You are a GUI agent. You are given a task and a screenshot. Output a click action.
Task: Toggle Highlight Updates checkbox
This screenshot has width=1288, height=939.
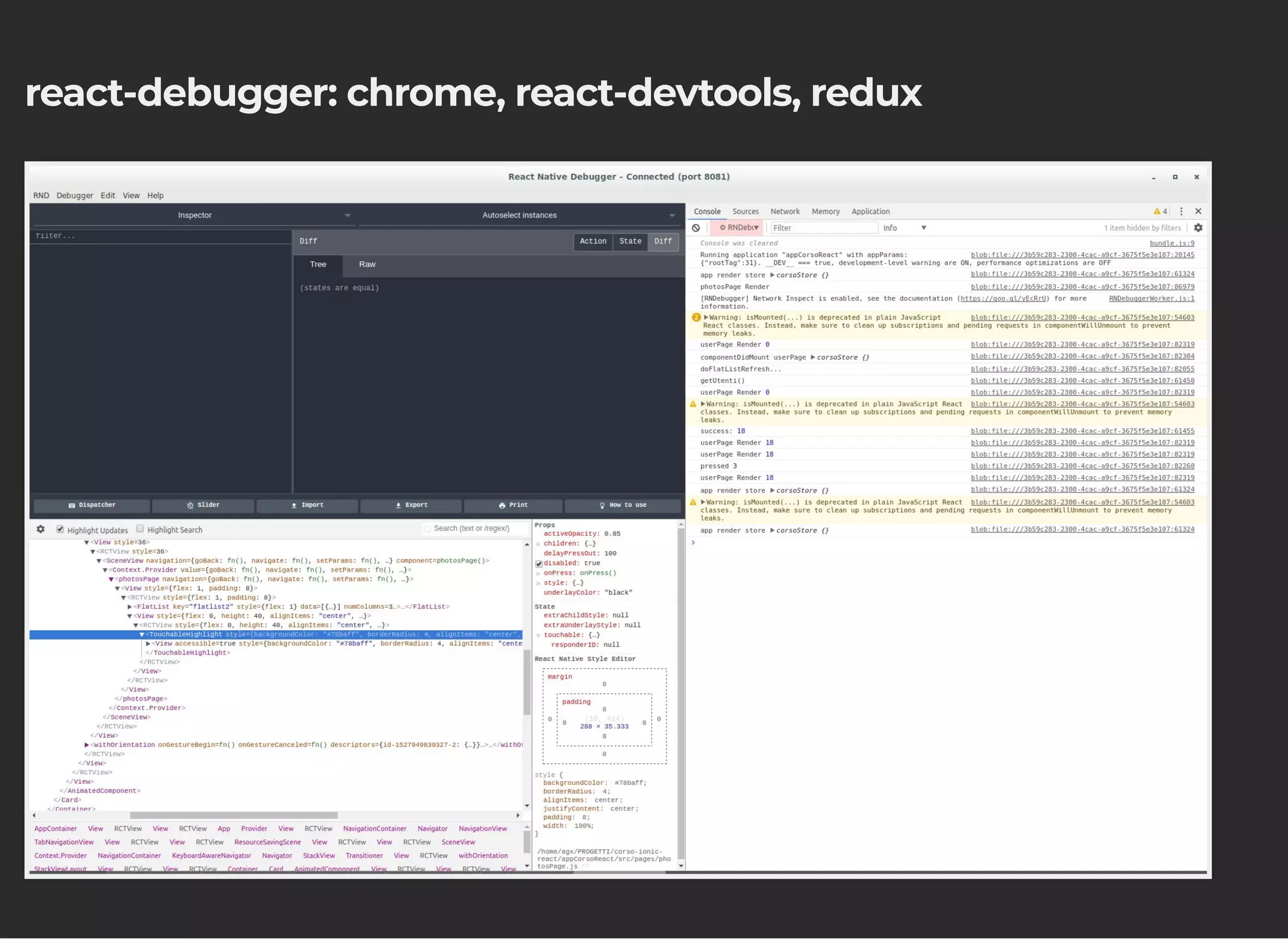click(x=60, y=529)
